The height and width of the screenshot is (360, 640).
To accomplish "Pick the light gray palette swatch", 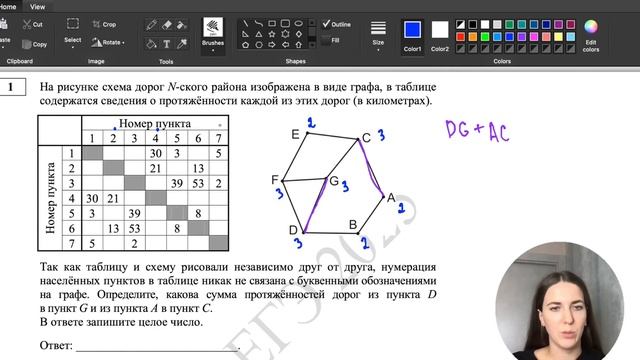I will (497, 24).
